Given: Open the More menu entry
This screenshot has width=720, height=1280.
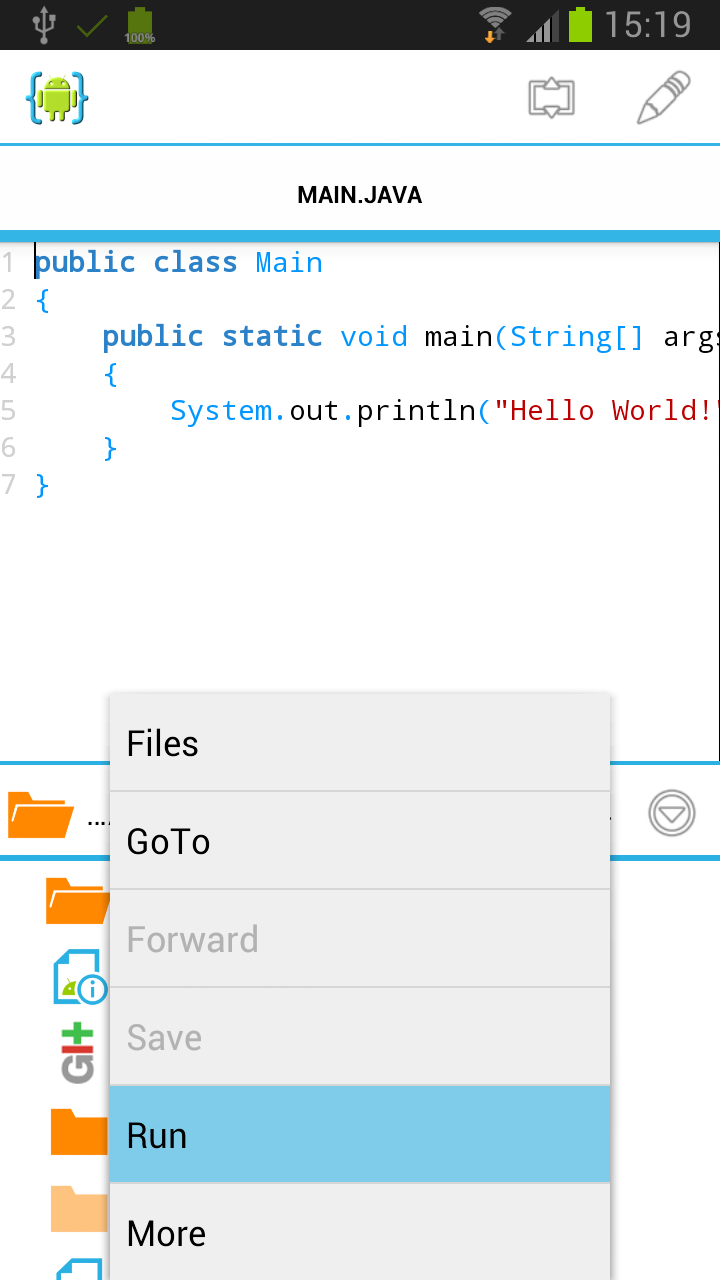Looking at the screenshot, I should click(360, 1233).
